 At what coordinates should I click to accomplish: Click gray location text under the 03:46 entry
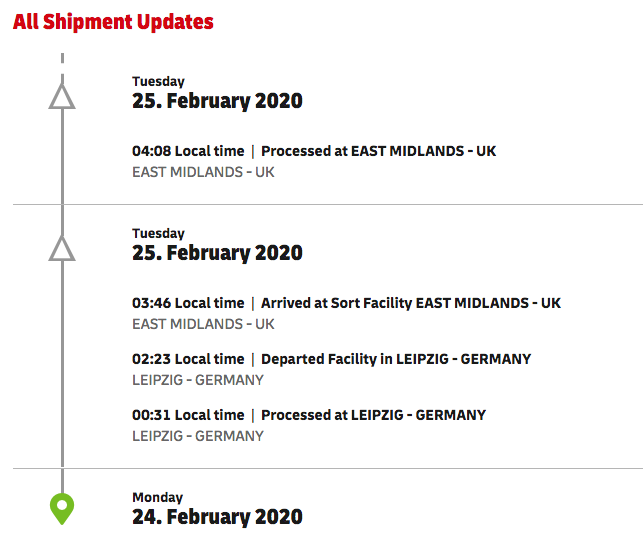[203, 324]
